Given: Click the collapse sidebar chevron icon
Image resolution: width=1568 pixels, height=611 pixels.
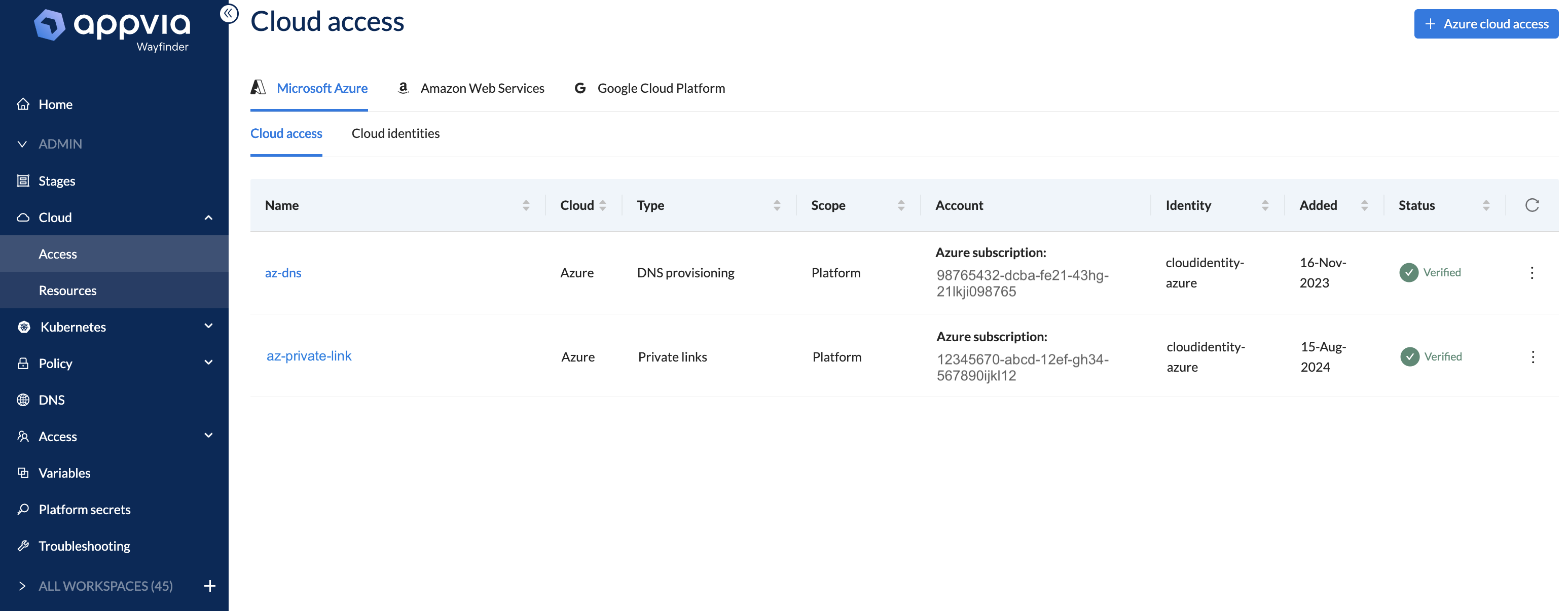Looking at the screenshot, I should (x=227, y=12).
